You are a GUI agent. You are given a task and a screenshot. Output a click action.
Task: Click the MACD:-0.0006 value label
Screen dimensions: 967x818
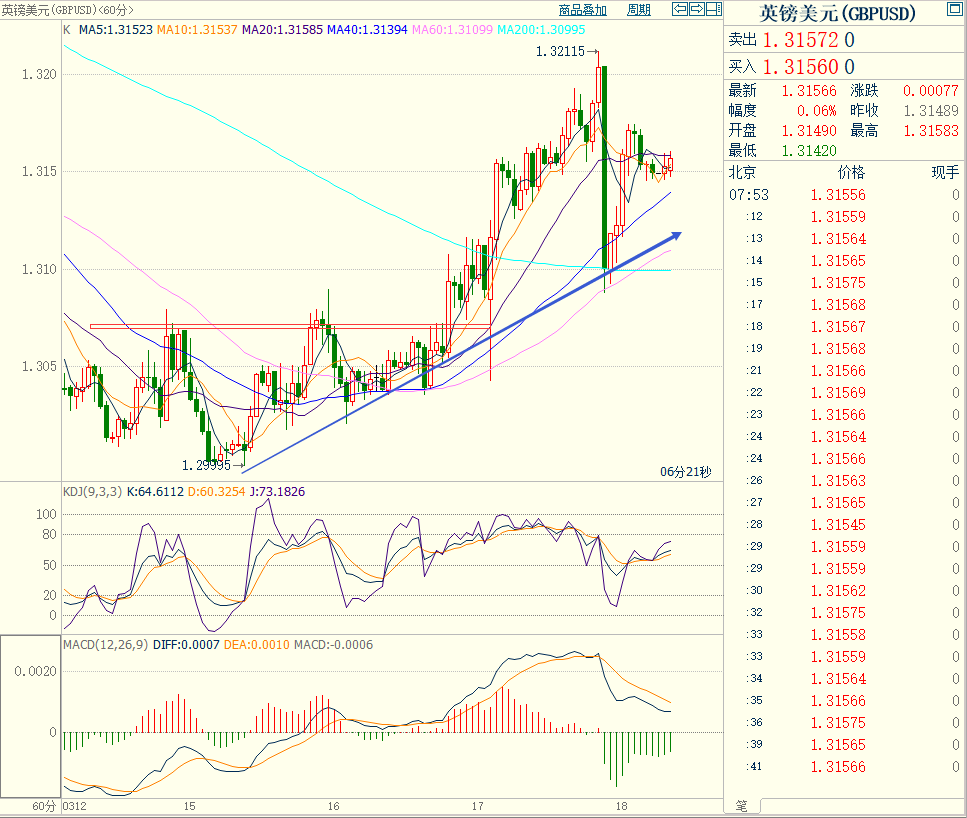click(334, 645)
